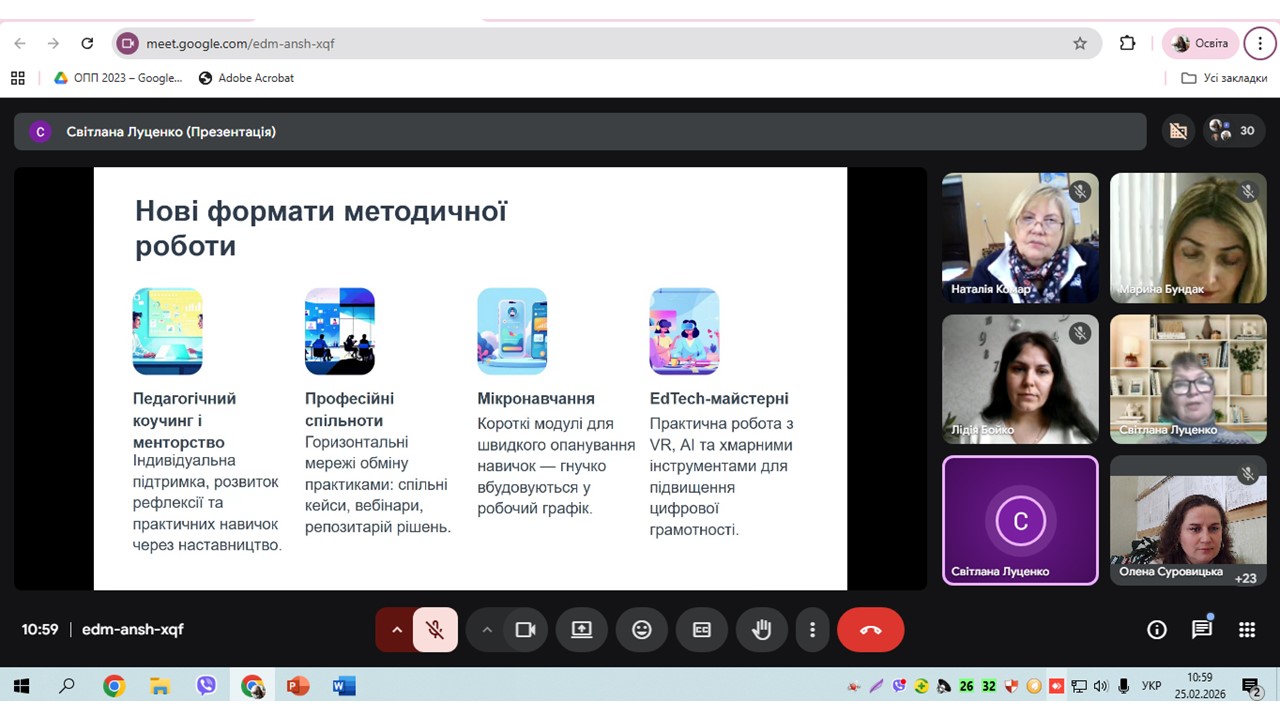
Task: Open Усі закладки bookmarks folder
Action: pyautogui.click(x=1224, y=78)
